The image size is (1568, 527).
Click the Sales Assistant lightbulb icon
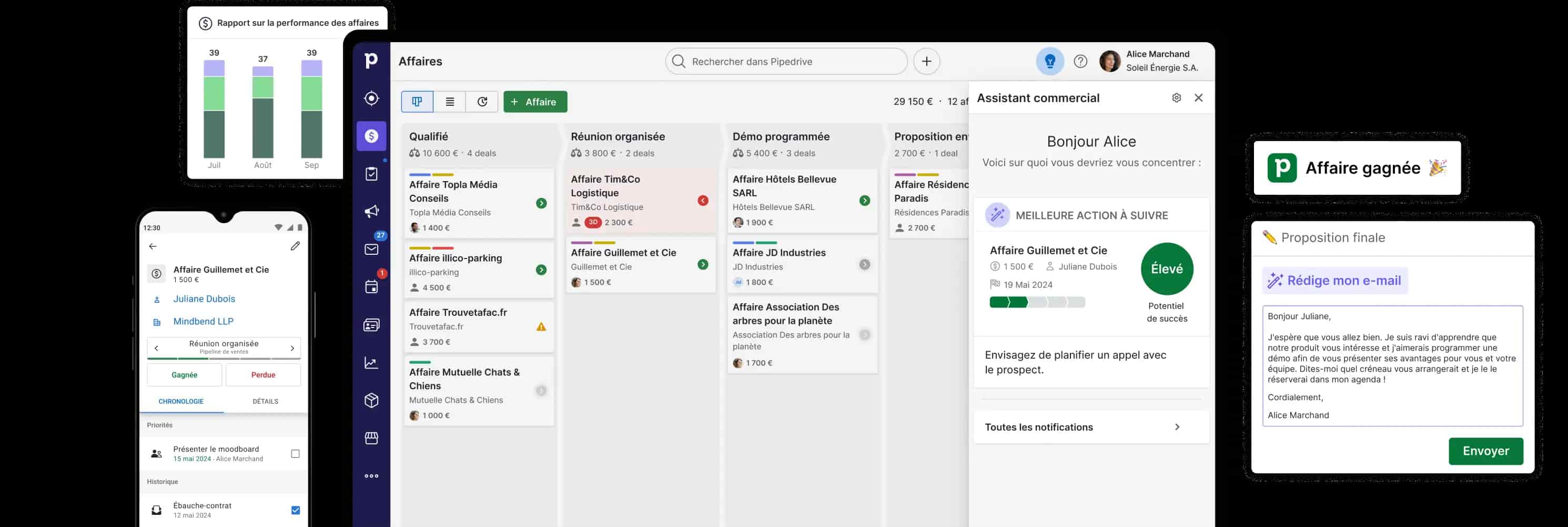(1049, 62)
